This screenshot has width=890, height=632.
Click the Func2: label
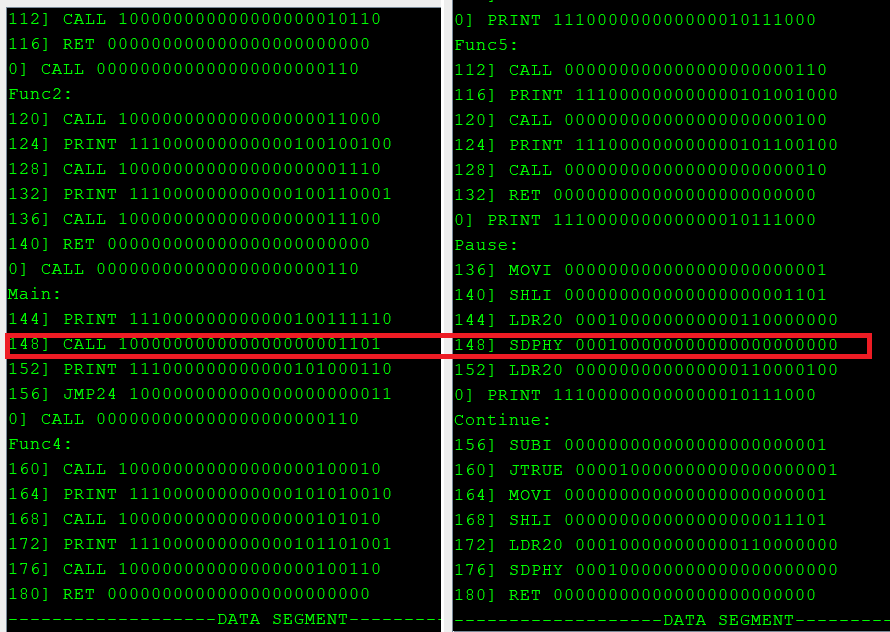pyautogui.click(x=40, y=94)
